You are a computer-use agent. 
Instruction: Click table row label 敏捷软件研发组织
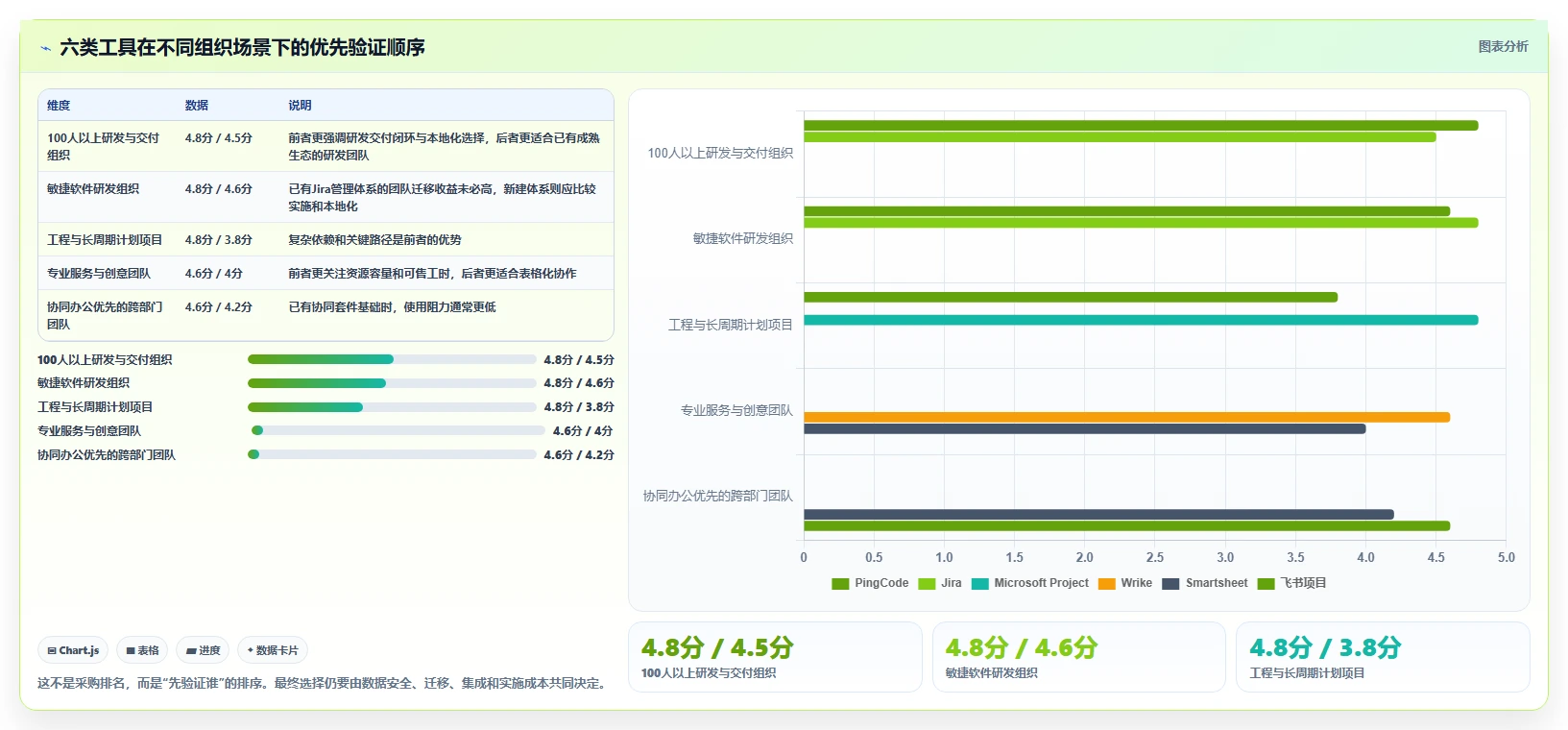[x=93, y=189]
